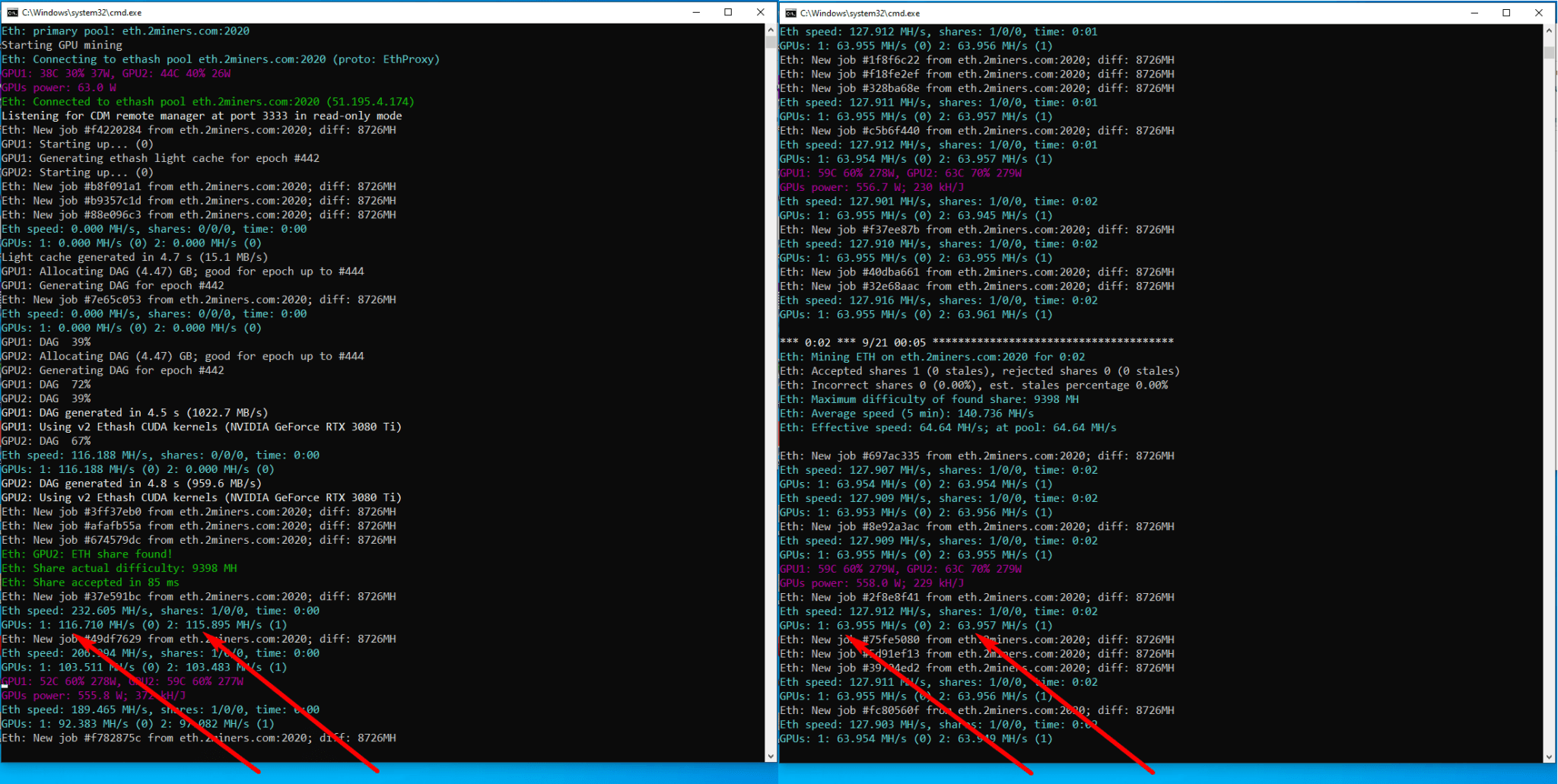Click the scroll-down arrow on the left console
The image size is (1558, 784).
[771, 755]
